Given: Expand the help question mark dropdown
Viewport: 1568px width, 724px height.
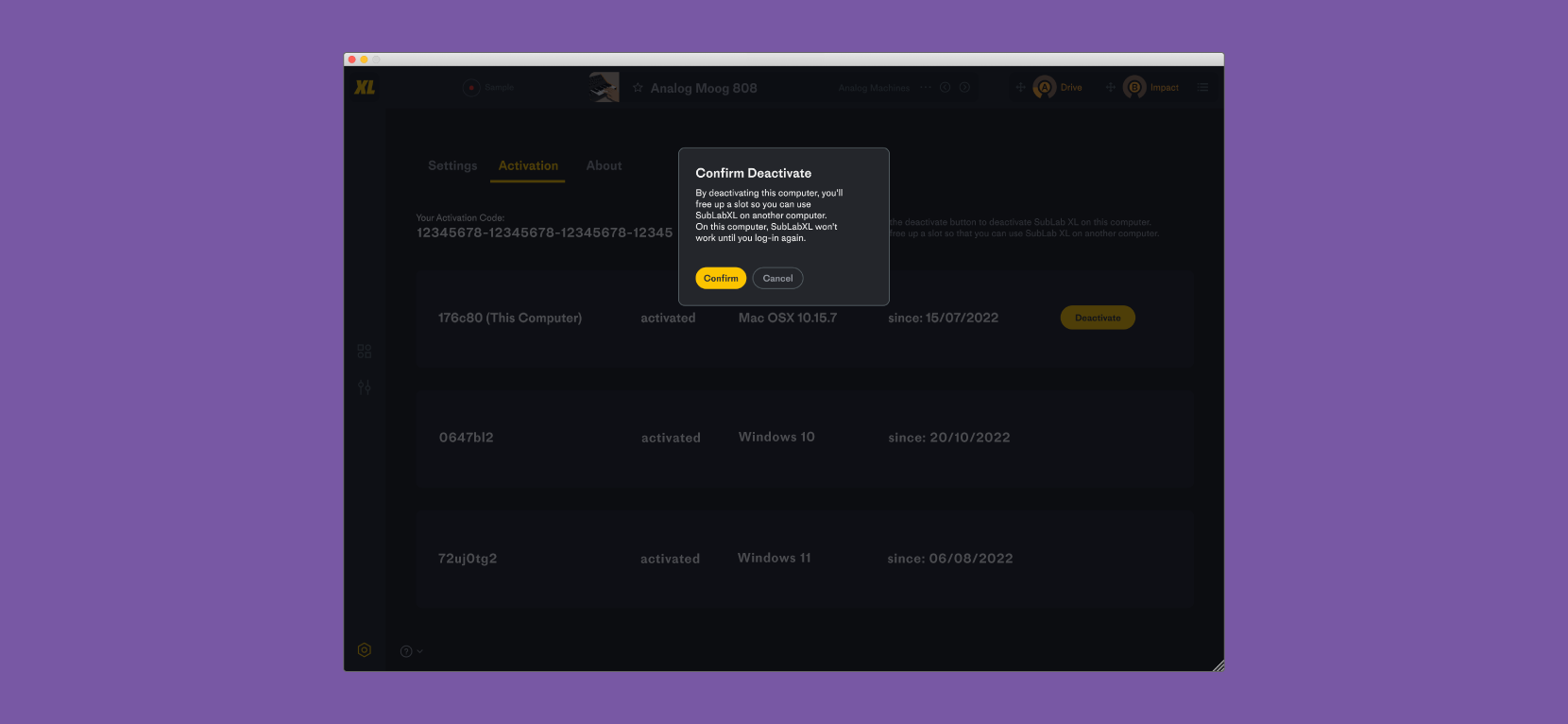Looking at the screenshot, I should click(411, 651).
